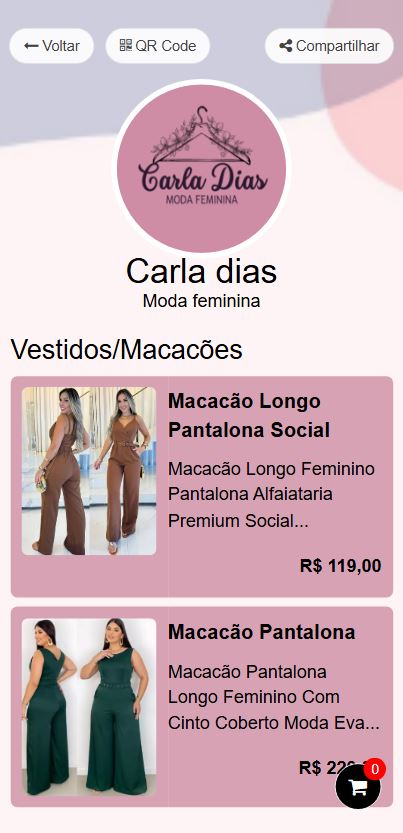Open the shopping cart icon
Image resolution: width=403 pixels, height=833 pixels.
pyautogui.click(x=358, y=786)
